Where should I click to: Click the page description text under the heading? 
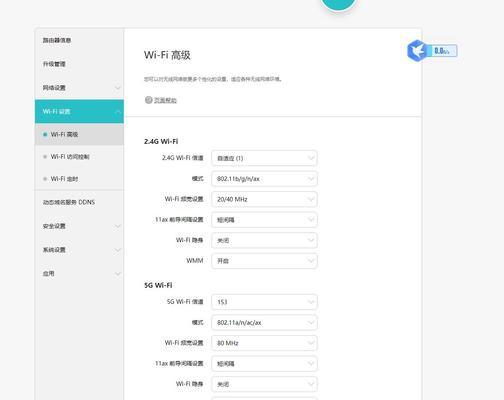tap(213, 79)
